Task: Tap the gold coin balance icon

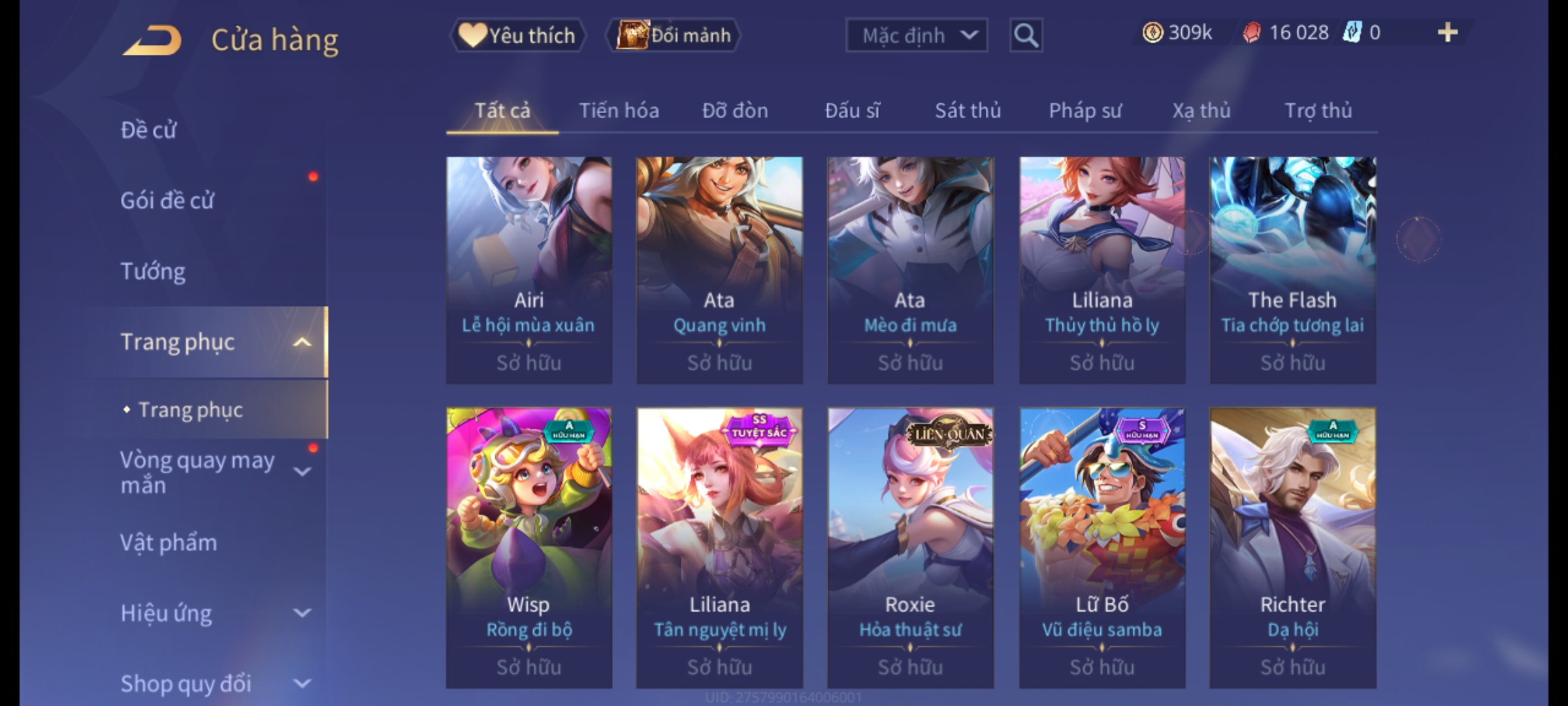Action: pos(1152,33)
